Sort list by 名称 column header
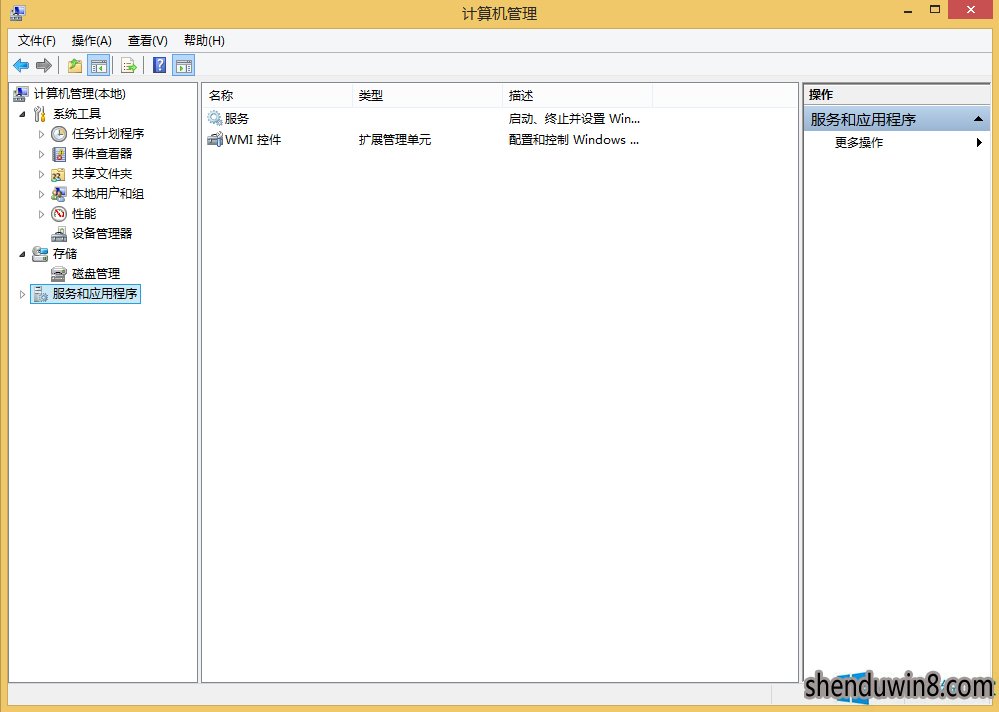This screenshot has width=999, height=712. 277,95
